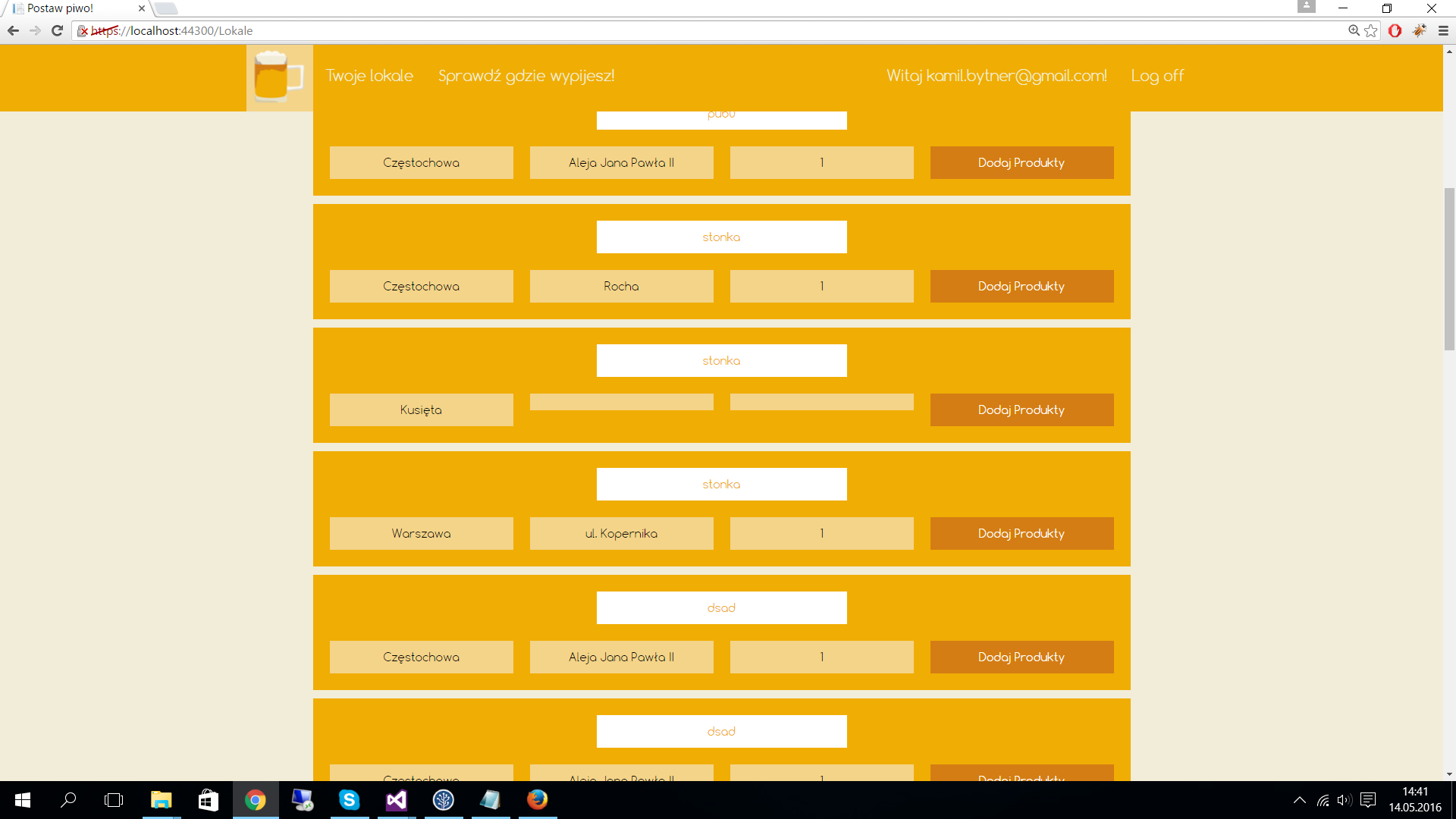Go back with browser back arrow
The image size is (1456, 819).
pyautogui.click(x=13, y=31)
